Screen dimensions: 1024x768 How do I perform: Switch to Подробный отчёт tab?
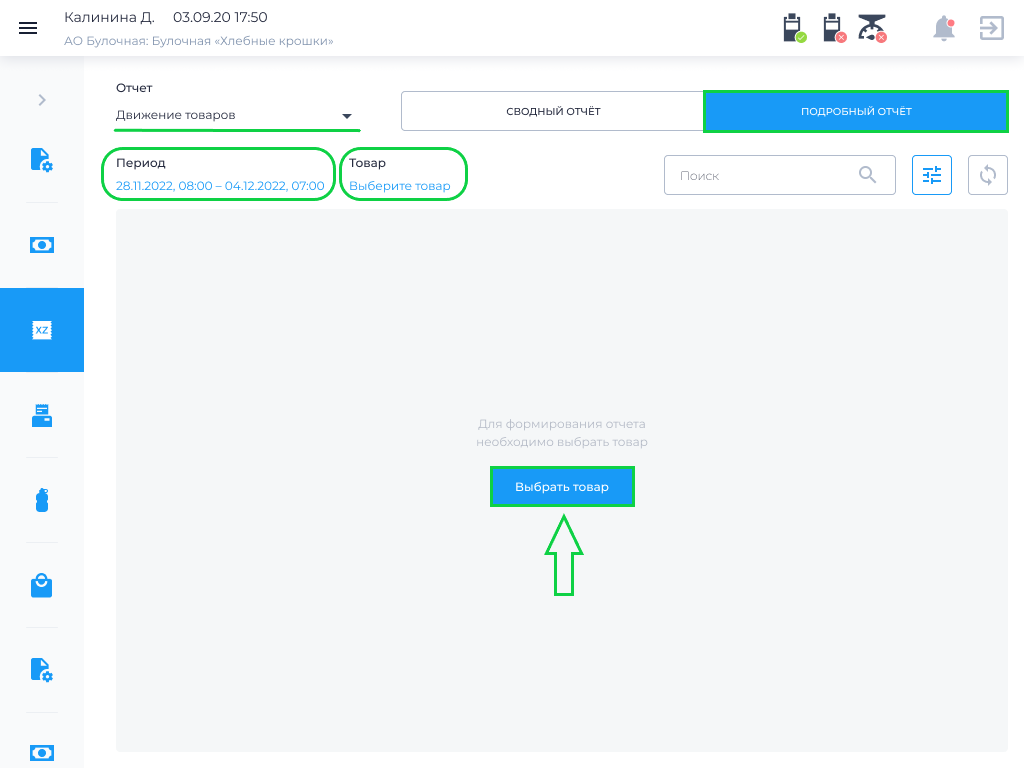point(856,112)
